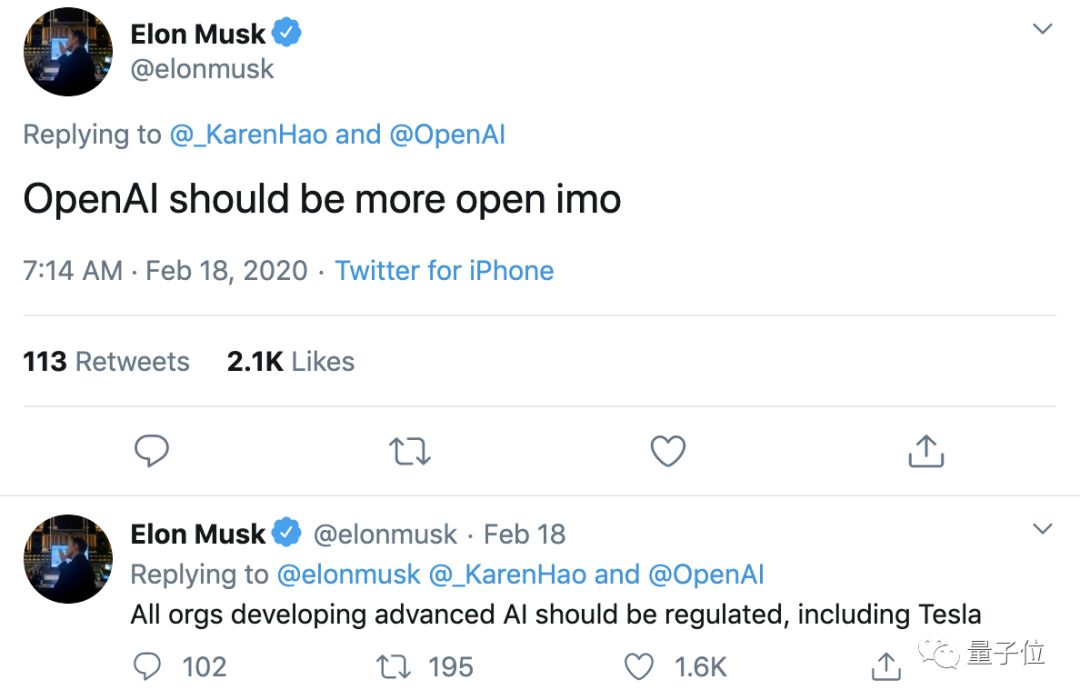Click the avatar on the reply tweet
The image size is (1080, 700).
pos(68,559)
